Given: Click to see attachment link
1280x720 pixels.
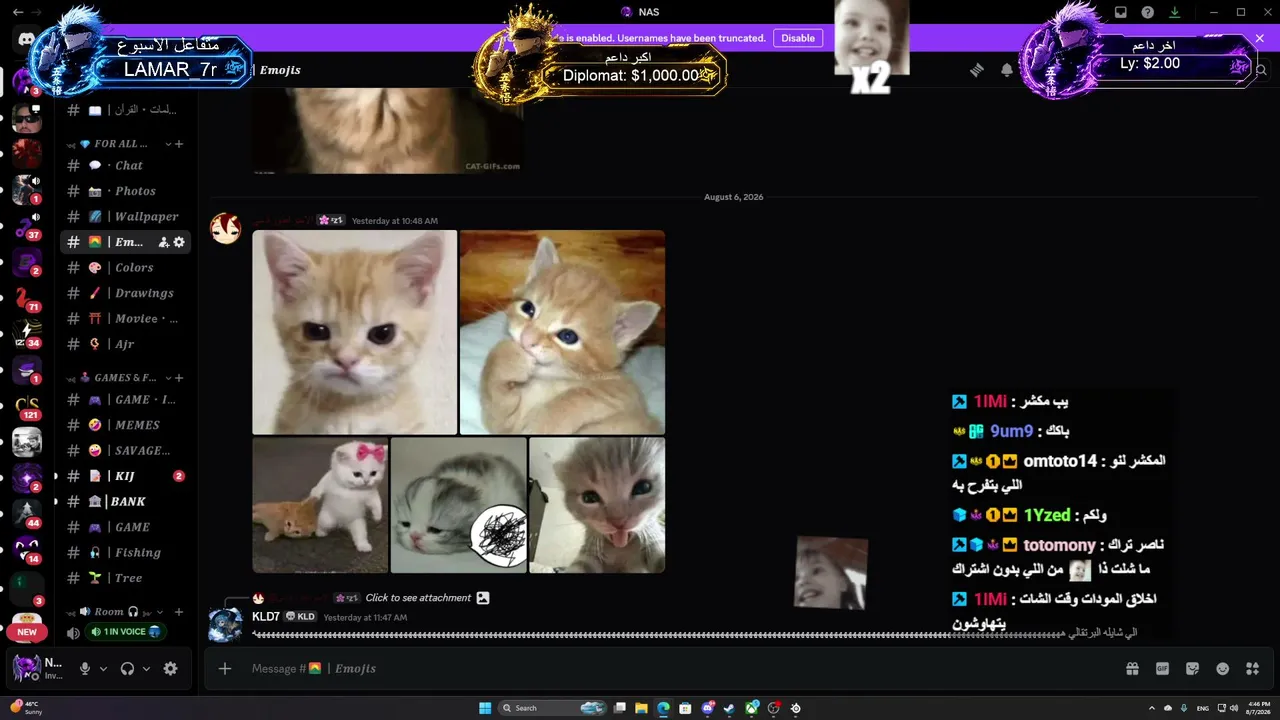Looking at the screenshot, I should coord(418,598).
